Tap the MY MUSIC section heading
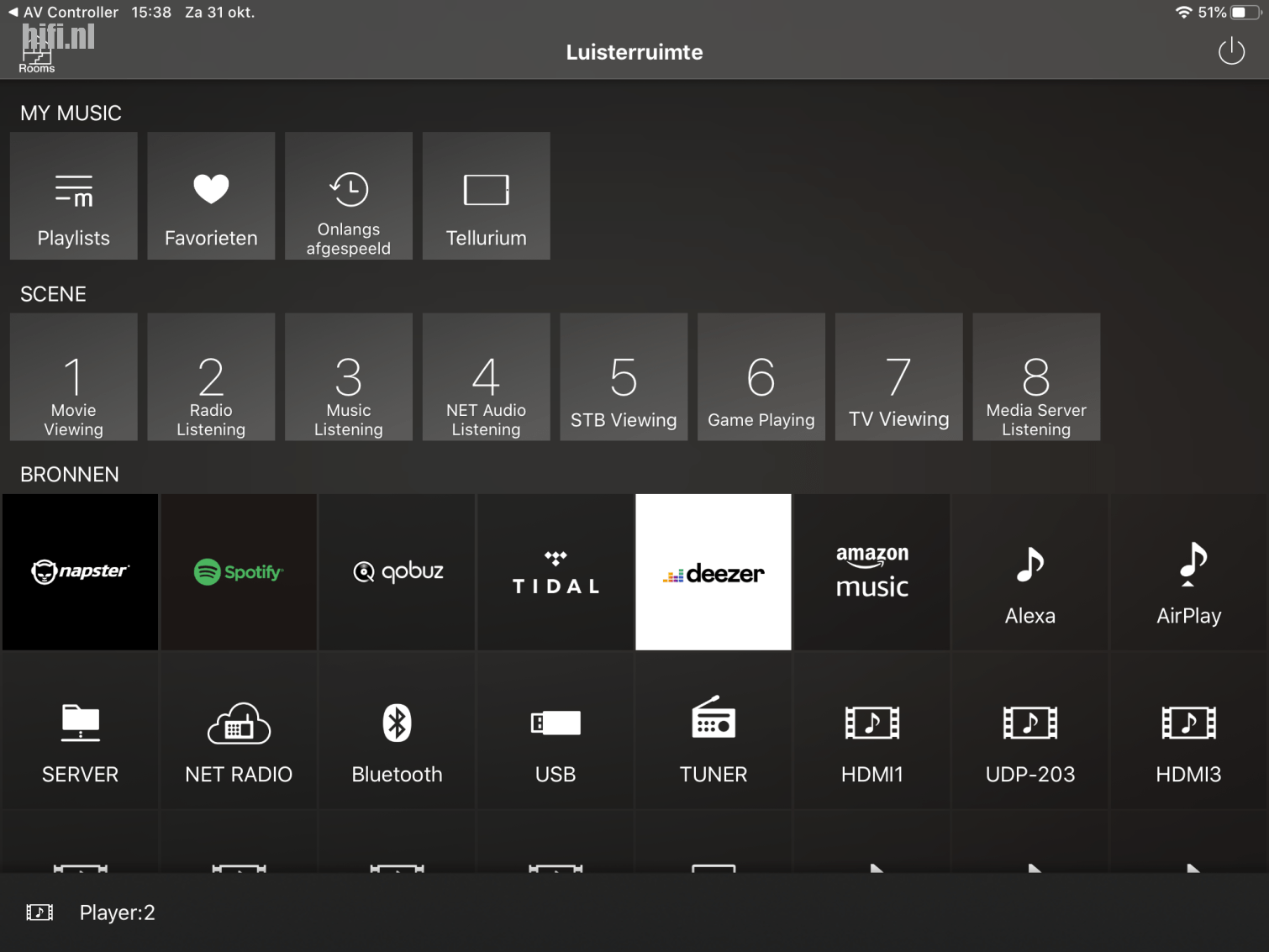This screenshot has width=1269, height=952. click(71, 113)
